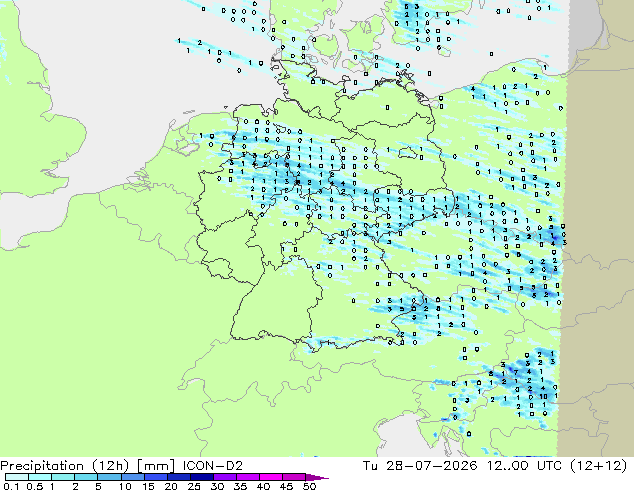Viewport: 634px width, 490px height.
Task: Pick the 10–15 mm blue legend swatch
Action: 132,477
